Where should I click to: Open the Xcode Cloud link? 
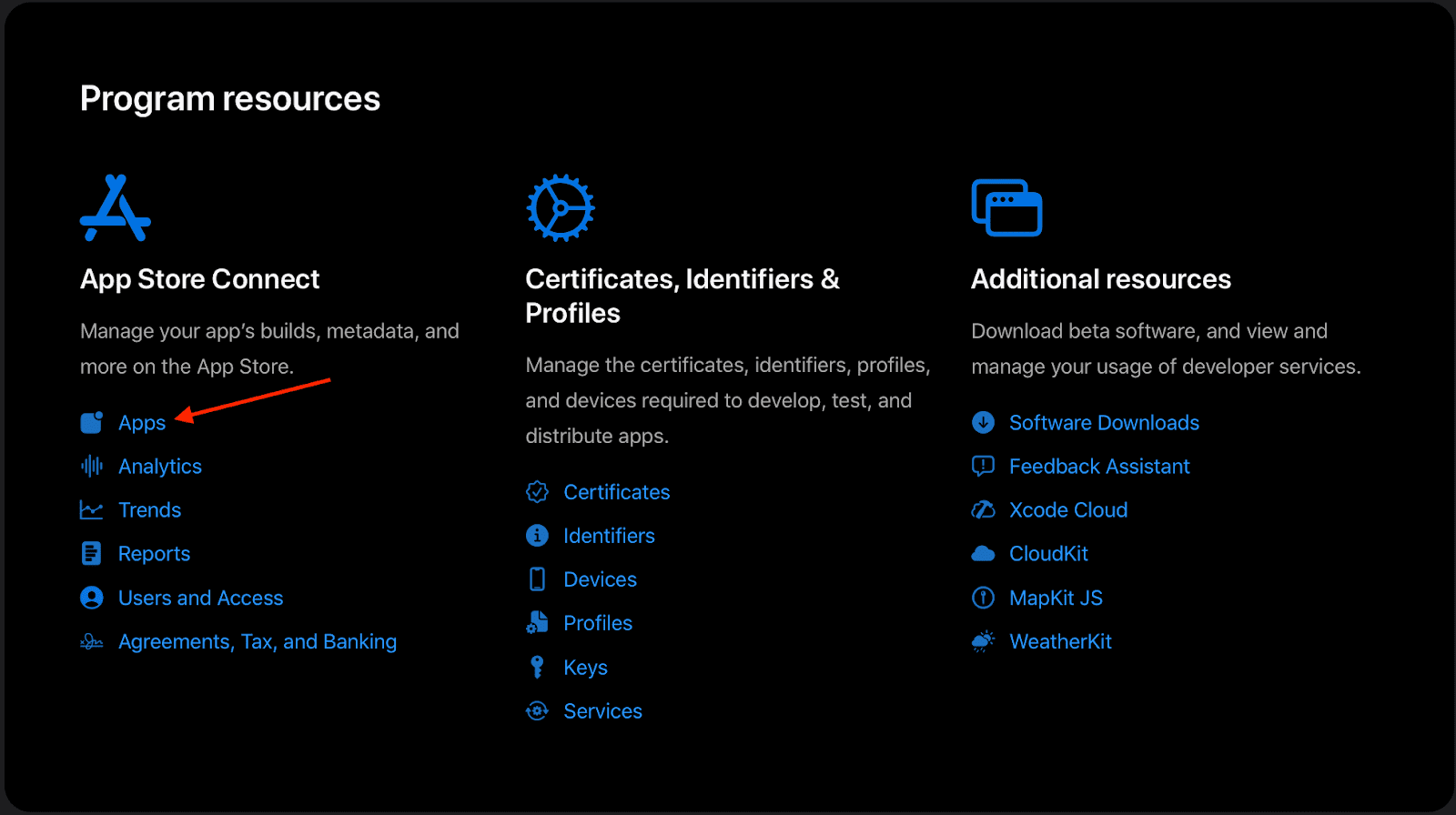point(1069,510)
